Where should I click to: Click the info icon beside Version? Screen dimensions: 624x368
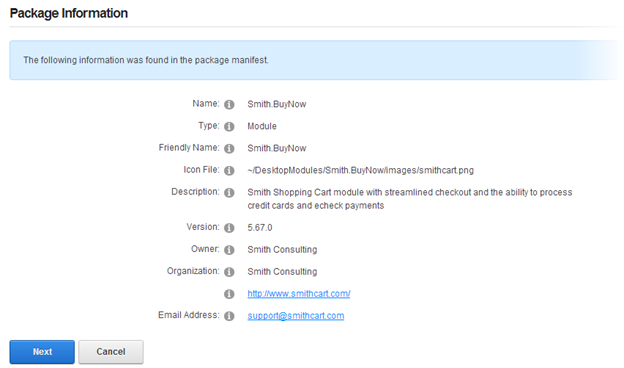pyautogui.click(x=229, y=228)
